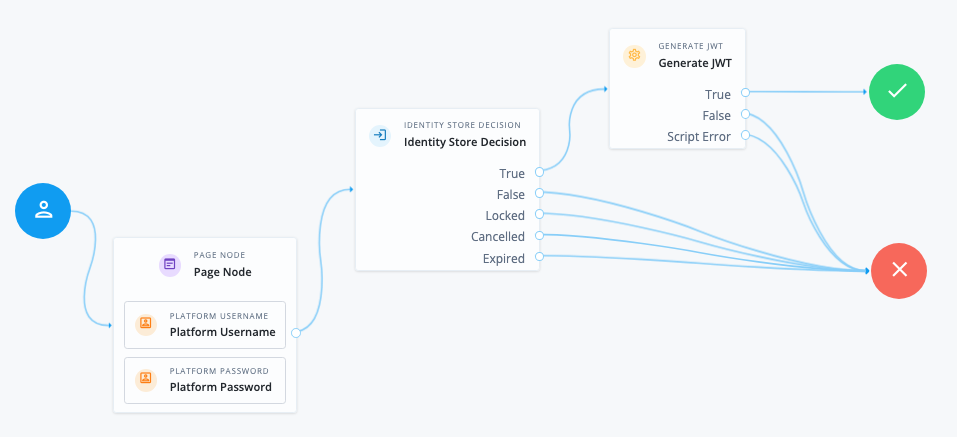Click the Platform Username orange icon
Image resolution: width=957 pixels, height=437 pixels.
[x=146, y=324]
